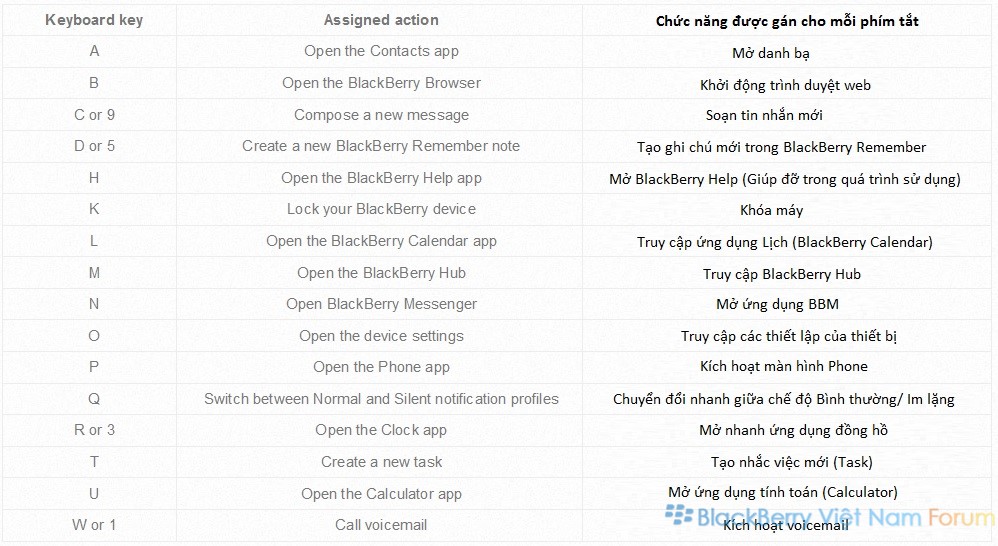Viewport: 998px width, 546px height.
Task: Click 'Open the BlackBerry Browser' cell
Action: pos(381,83)
